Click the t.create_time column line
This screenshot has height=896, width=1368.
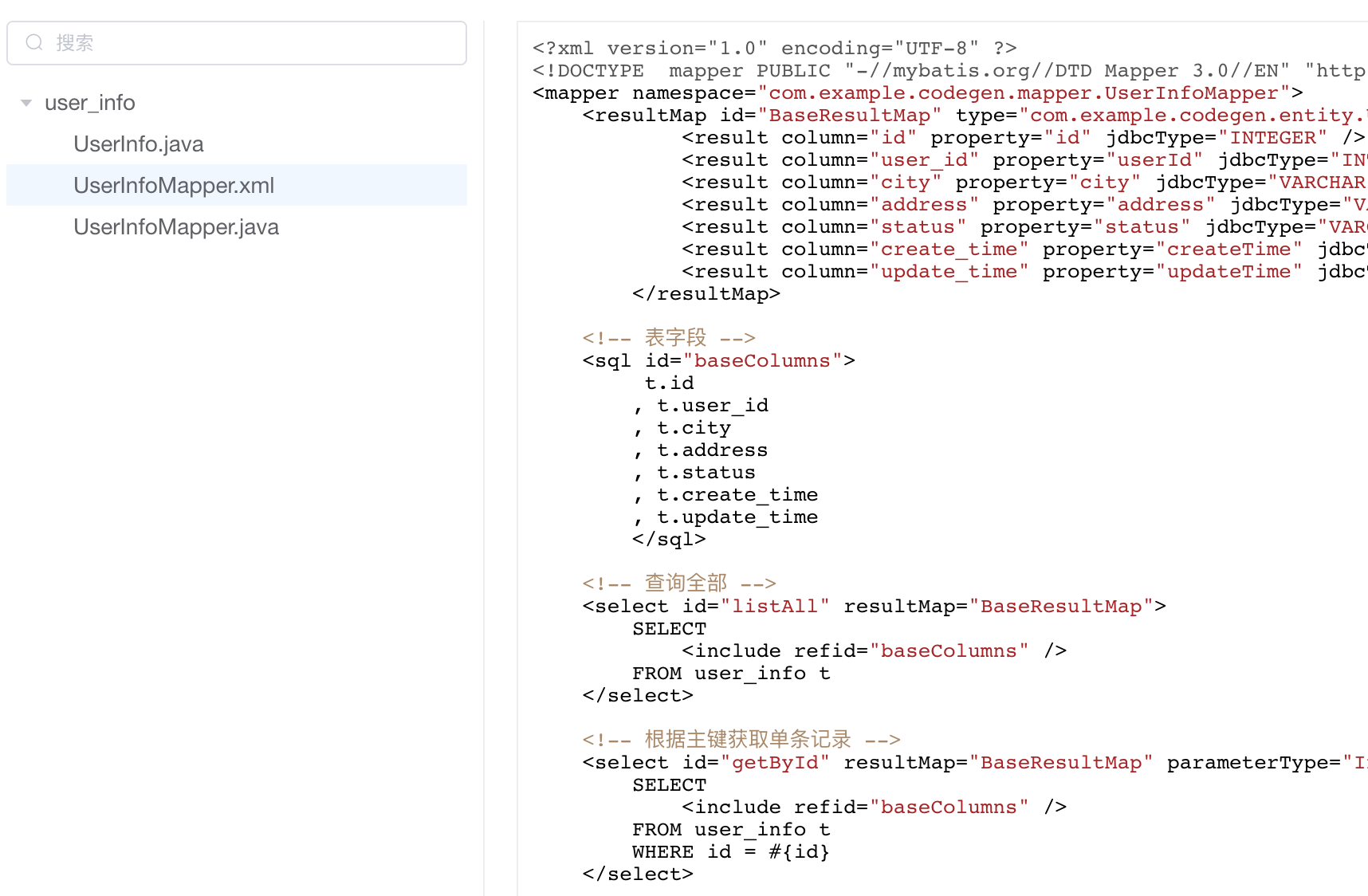tap(725, 495)
